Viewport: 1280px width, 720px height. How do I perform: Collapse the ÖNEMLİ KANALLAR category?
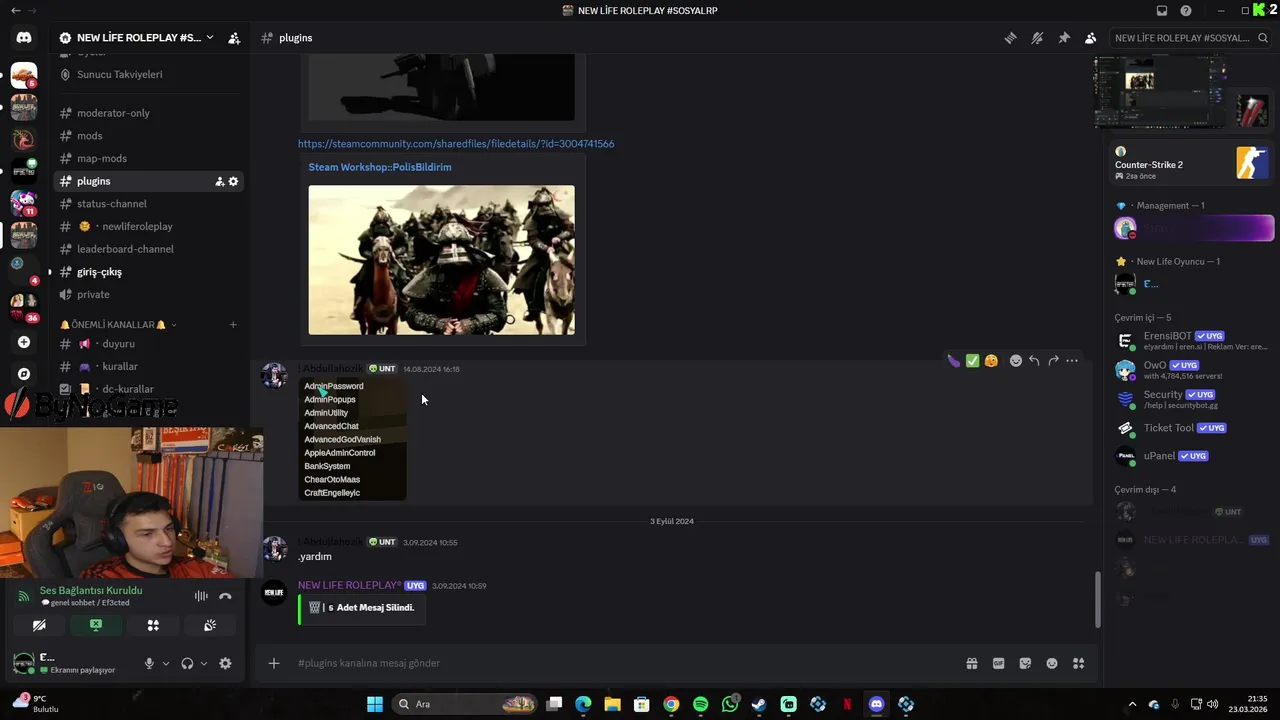(117, 325)
